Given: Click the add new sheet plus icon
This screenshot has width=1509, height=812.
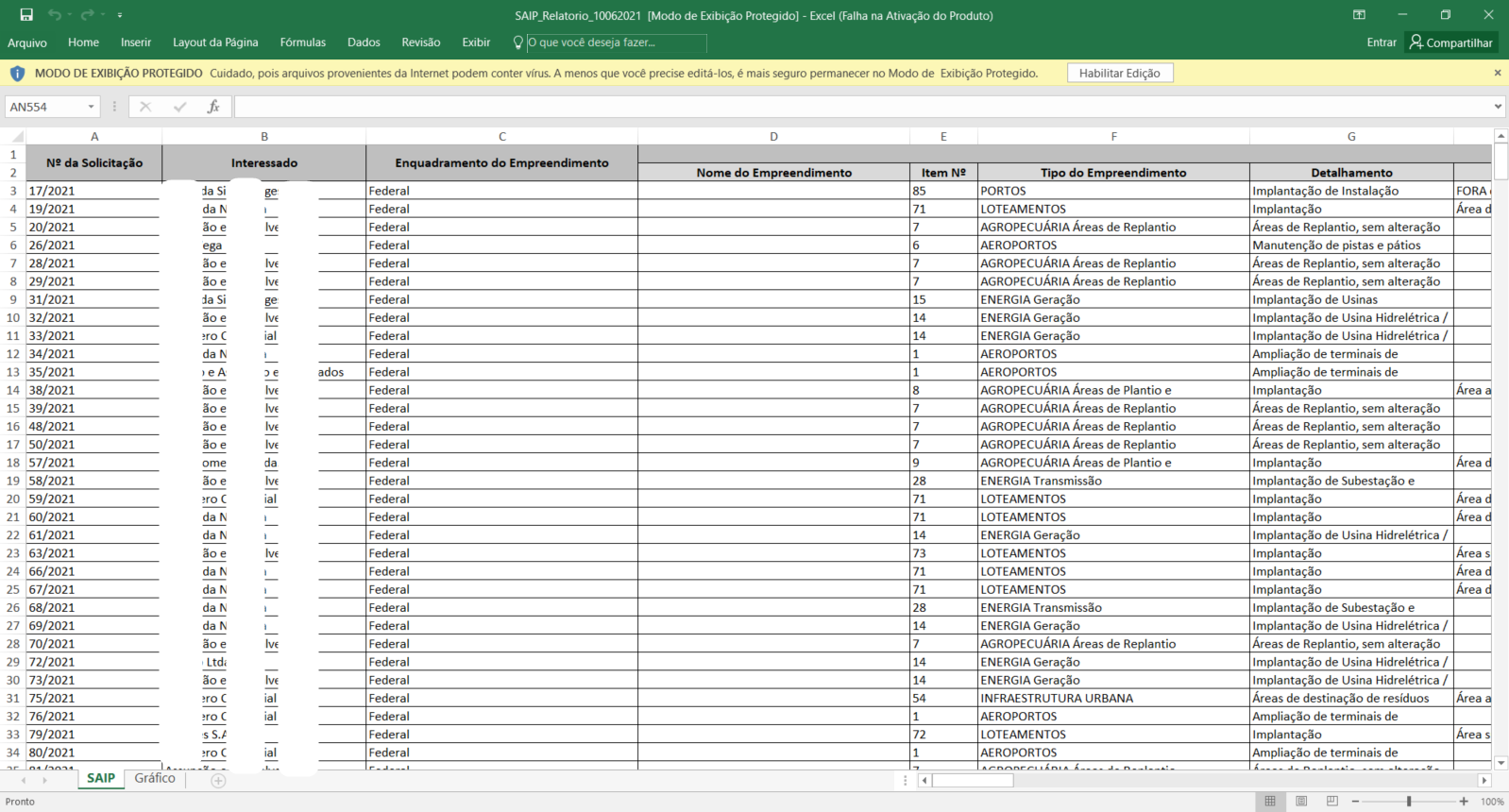Looking at the screenshot, I should [x=218, y=781].
